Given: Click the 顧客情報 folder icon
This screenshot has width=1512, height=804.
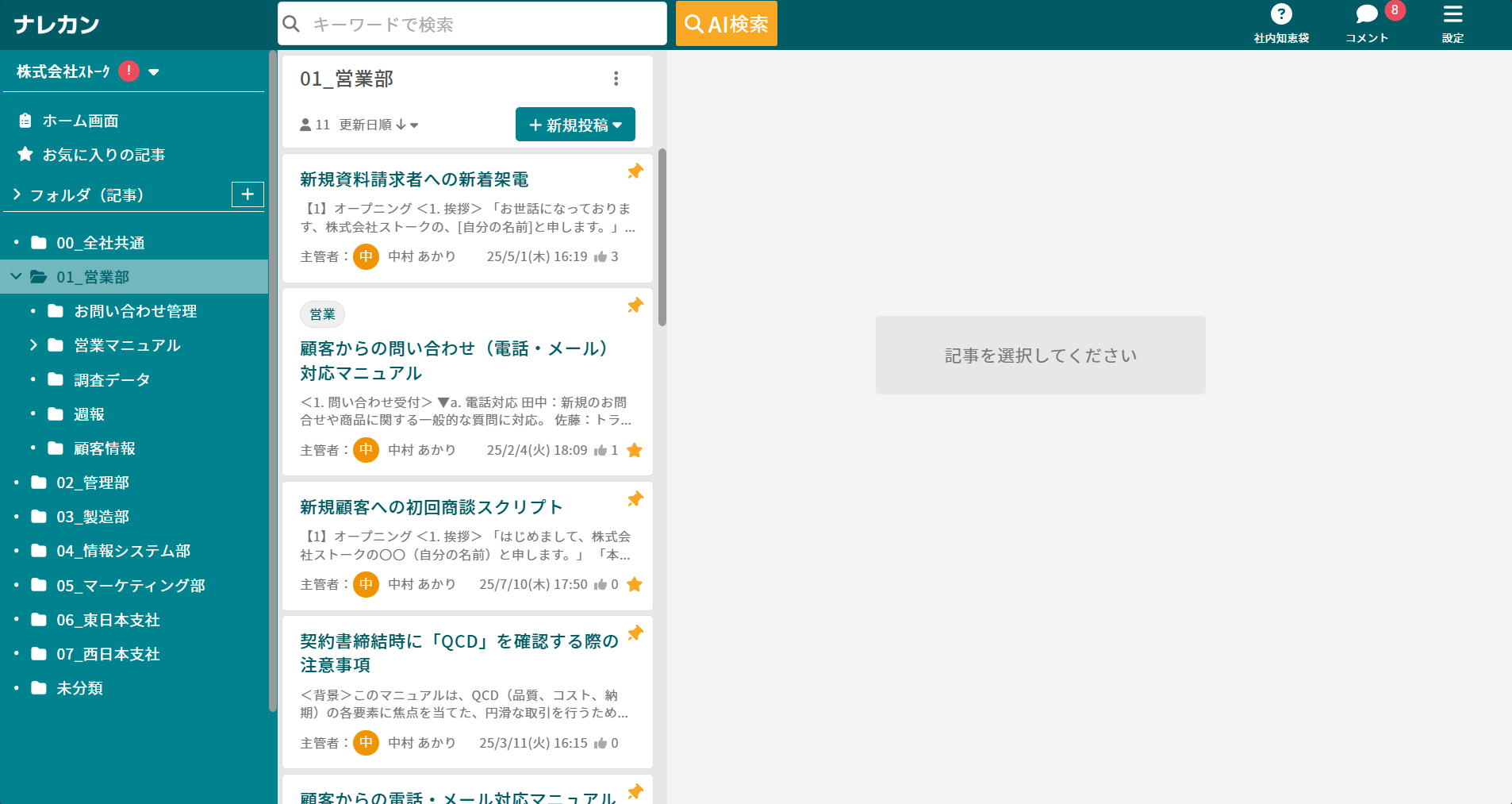Looking at the screenshot, I should click(54, 448).
